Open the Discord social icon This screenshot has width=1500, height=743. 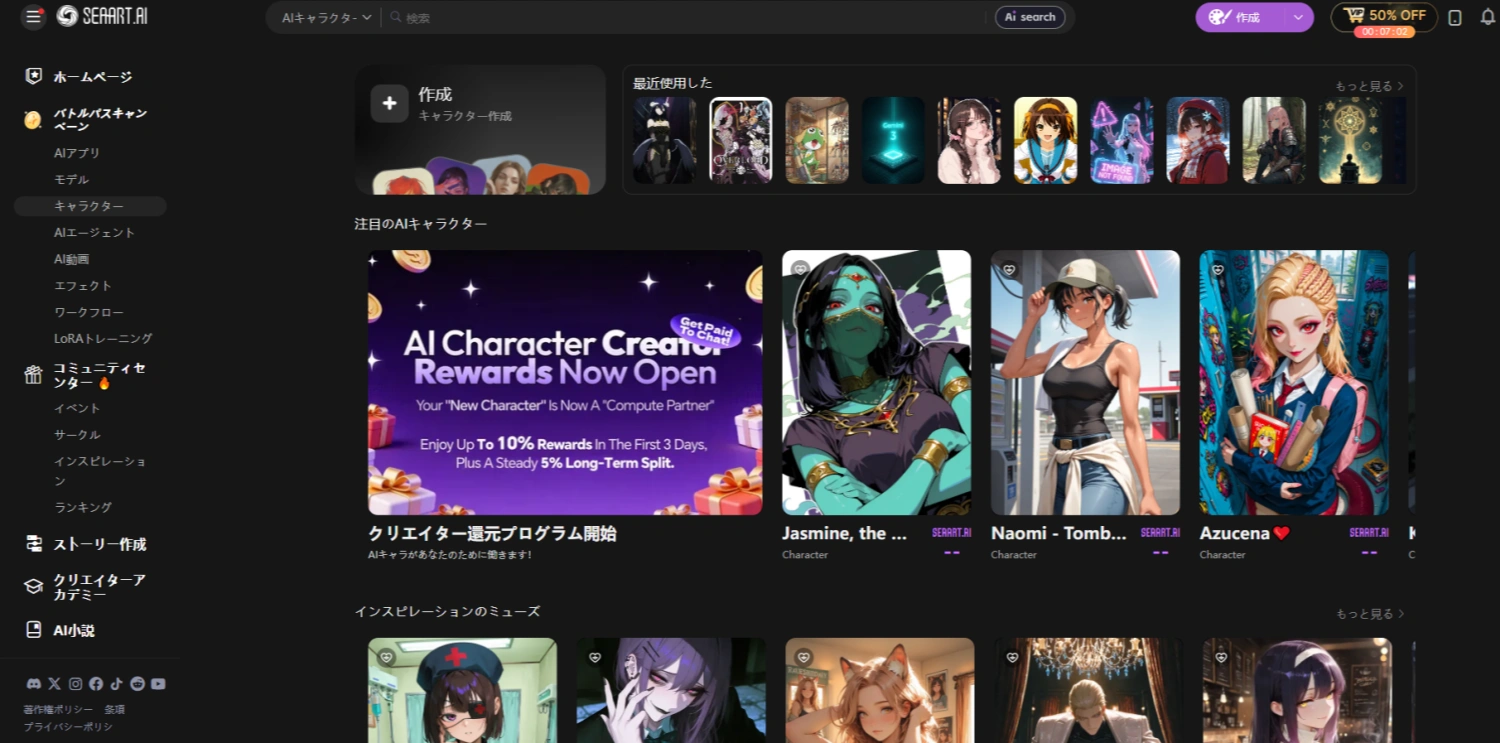click(34, 684)
